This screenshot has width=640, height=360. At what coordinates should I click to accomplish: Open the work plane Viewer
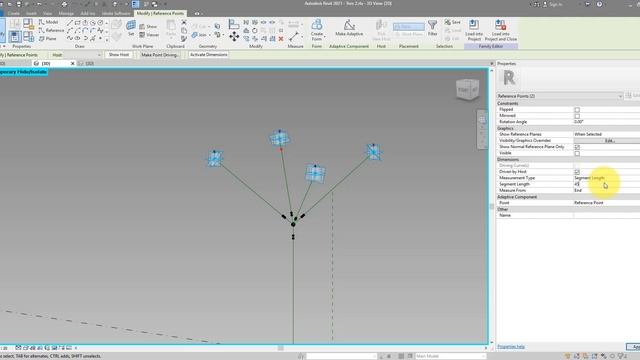coord(149,35)
